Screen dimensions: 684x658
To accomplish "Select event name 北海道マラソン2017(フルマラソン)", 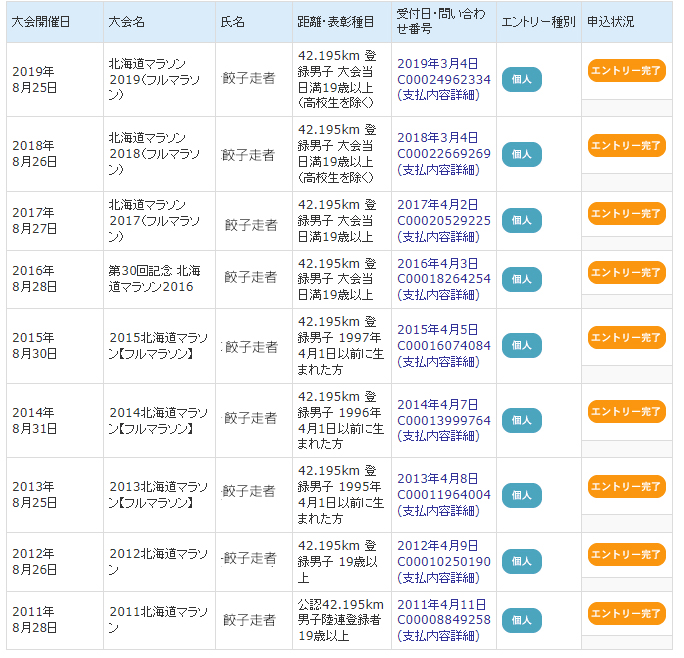I will point(154,221).
